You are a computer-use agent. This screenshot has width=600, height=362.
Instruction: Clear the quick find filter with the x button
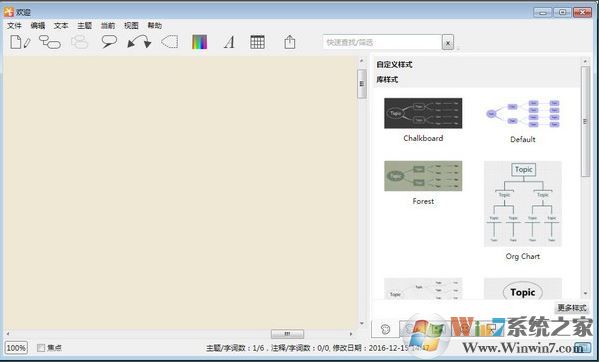[x=448, y=42]
